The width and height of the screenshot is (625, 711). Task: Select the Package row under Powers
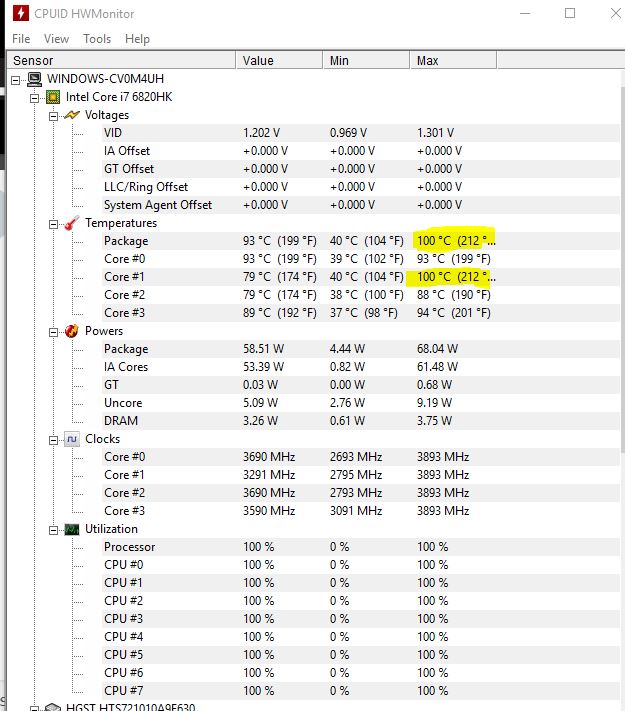point(361,349)
